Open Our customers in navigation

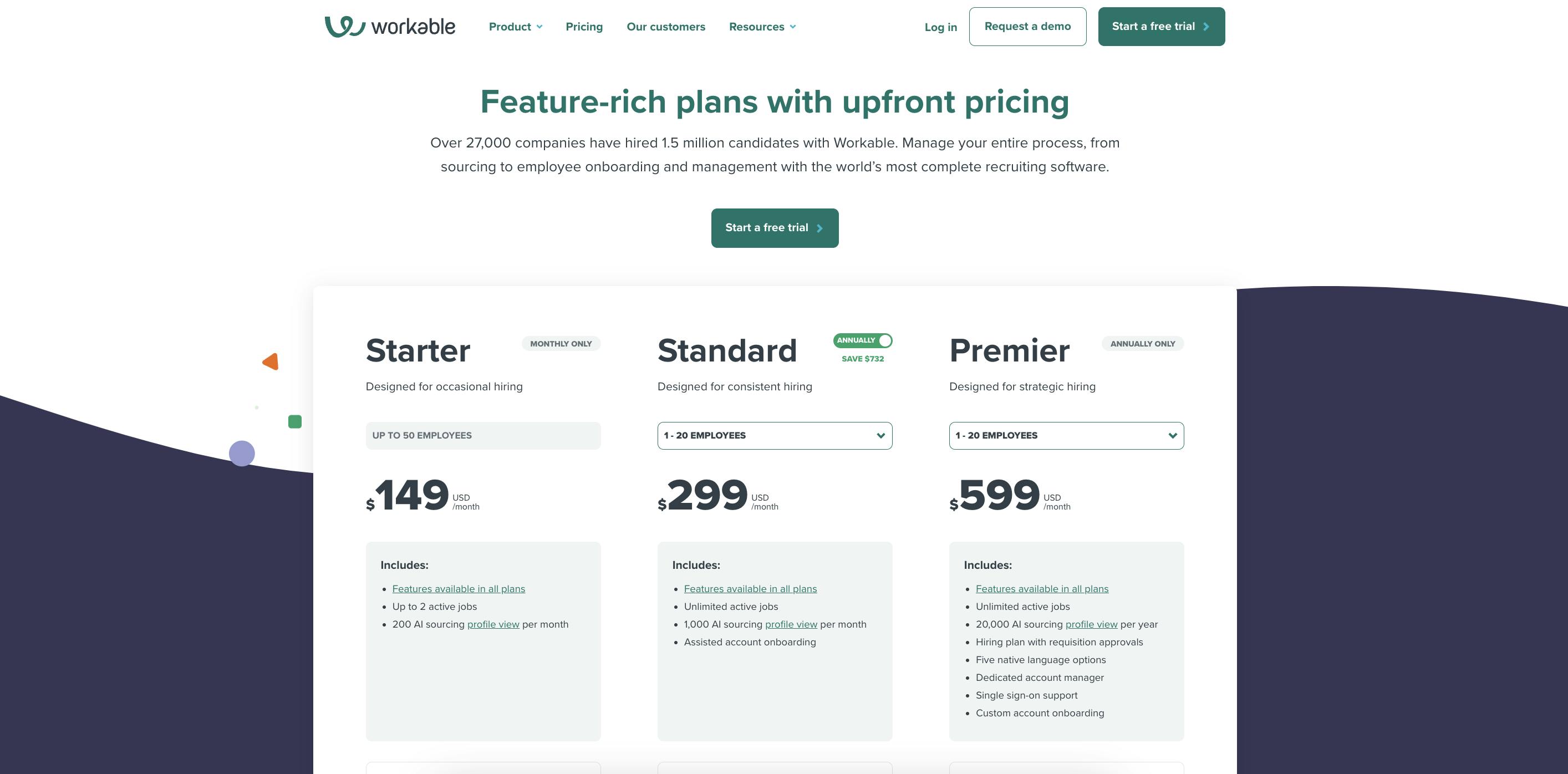click(666, 27)
